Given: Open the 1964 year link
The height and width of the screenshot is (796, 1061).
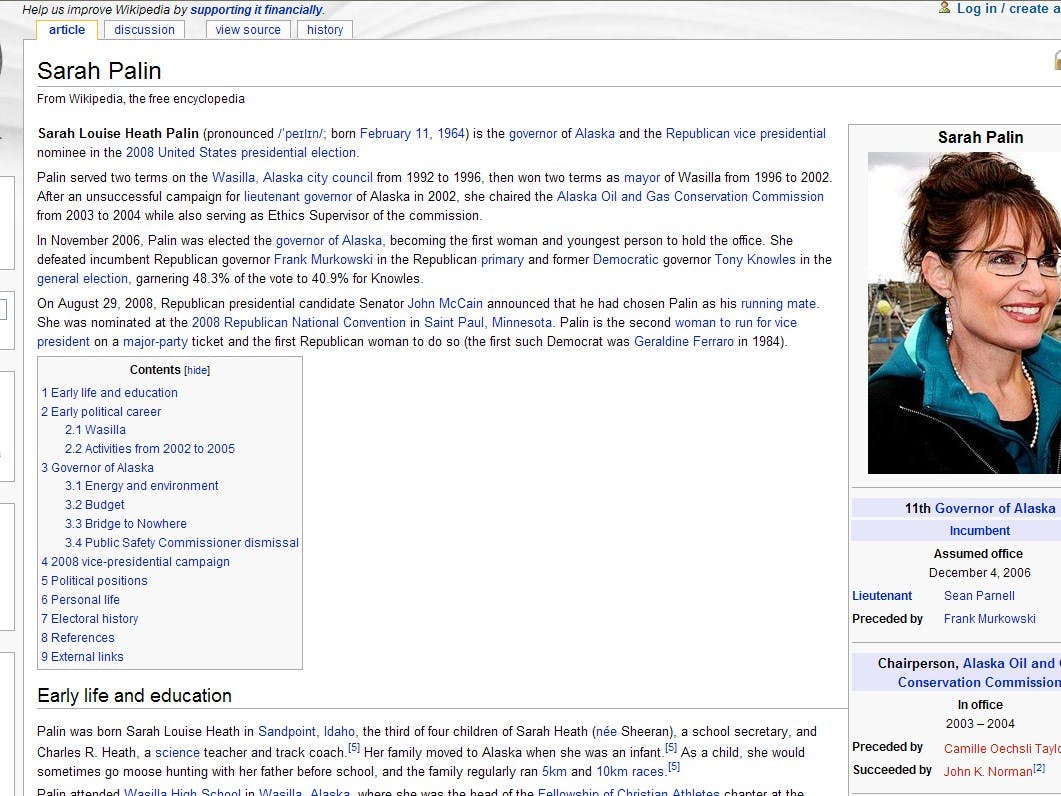Looking at the screenshot, I should [451, 133].
